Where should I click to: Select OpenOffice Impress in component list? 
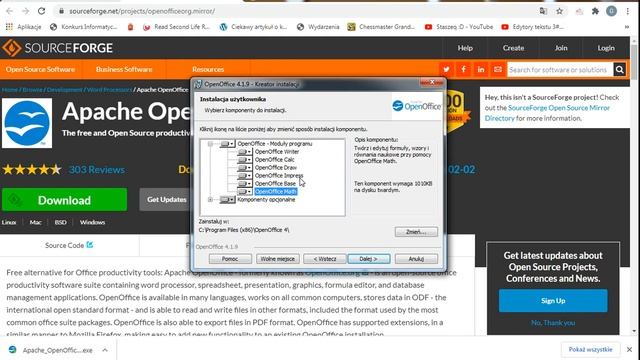[279, 176]
